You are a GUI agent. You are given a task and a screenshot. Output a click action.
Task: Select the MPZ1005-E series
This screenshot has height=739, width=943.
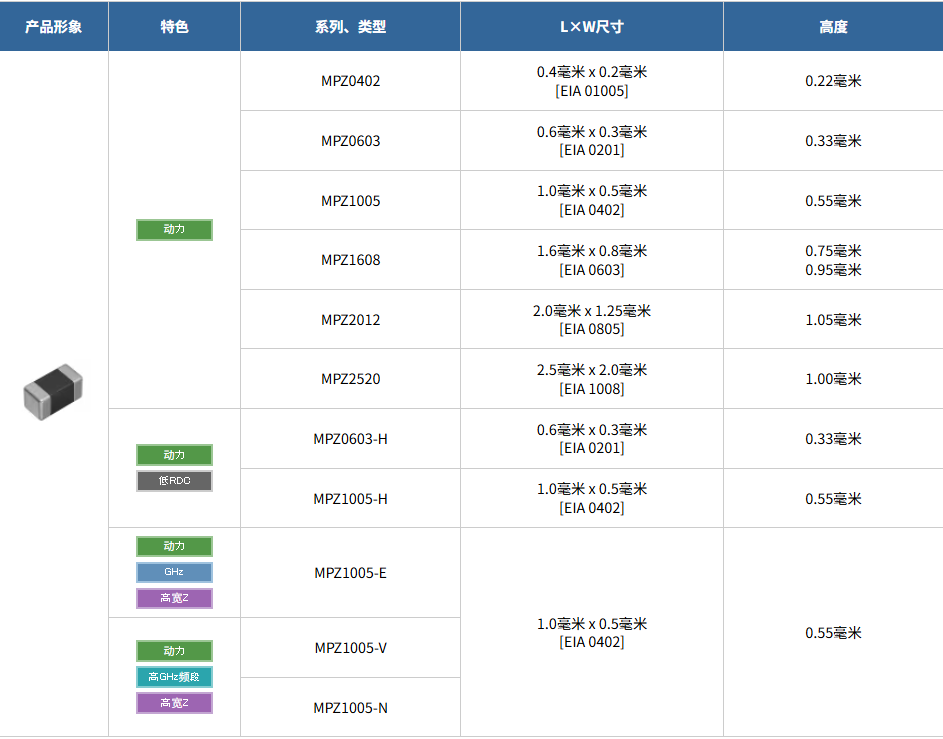click(351, 573)
